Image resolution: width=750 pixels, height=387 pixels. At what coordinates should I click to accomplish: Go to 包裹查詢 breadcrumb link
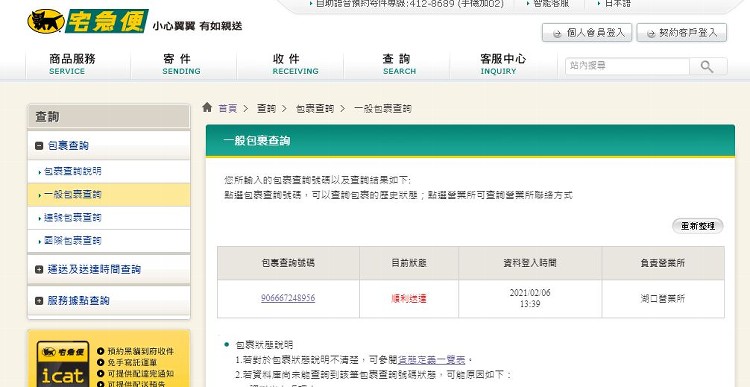click(314, 109)
